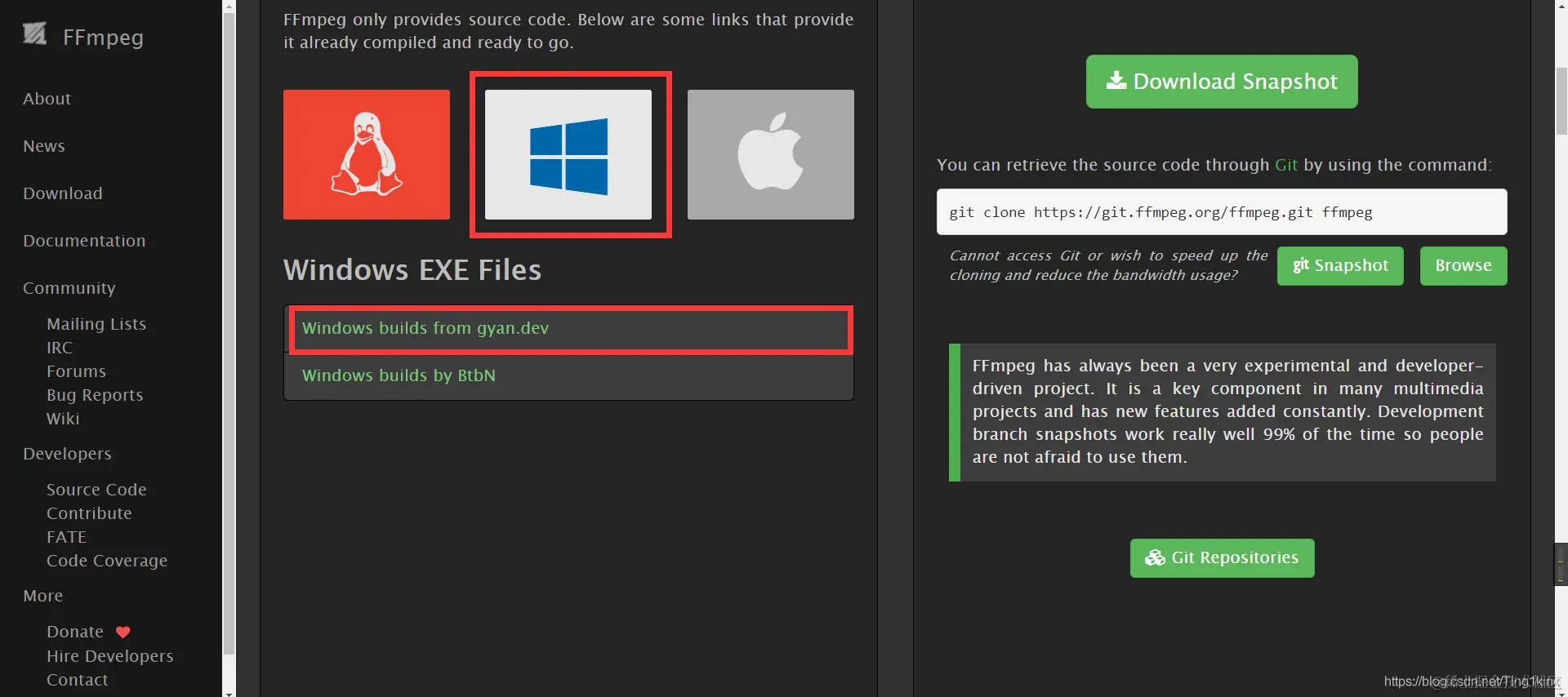The image size is (1568, 697).
Task: Open the Contribute link
Action: coord(89,513)
